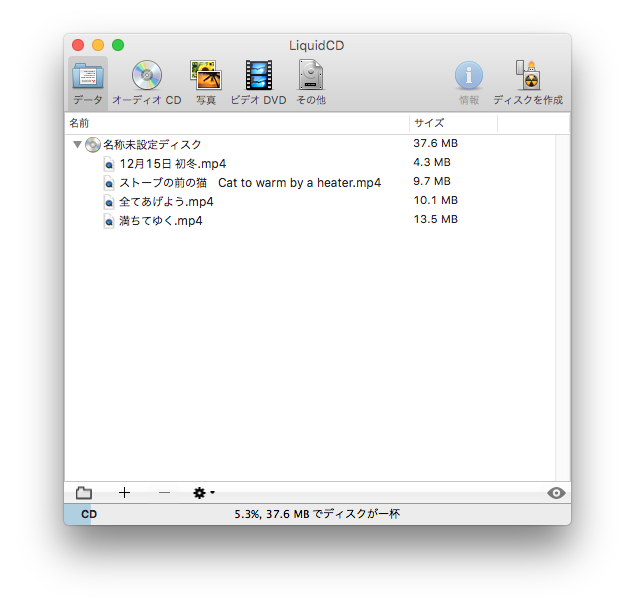Sort by サイズ column header

452,123
